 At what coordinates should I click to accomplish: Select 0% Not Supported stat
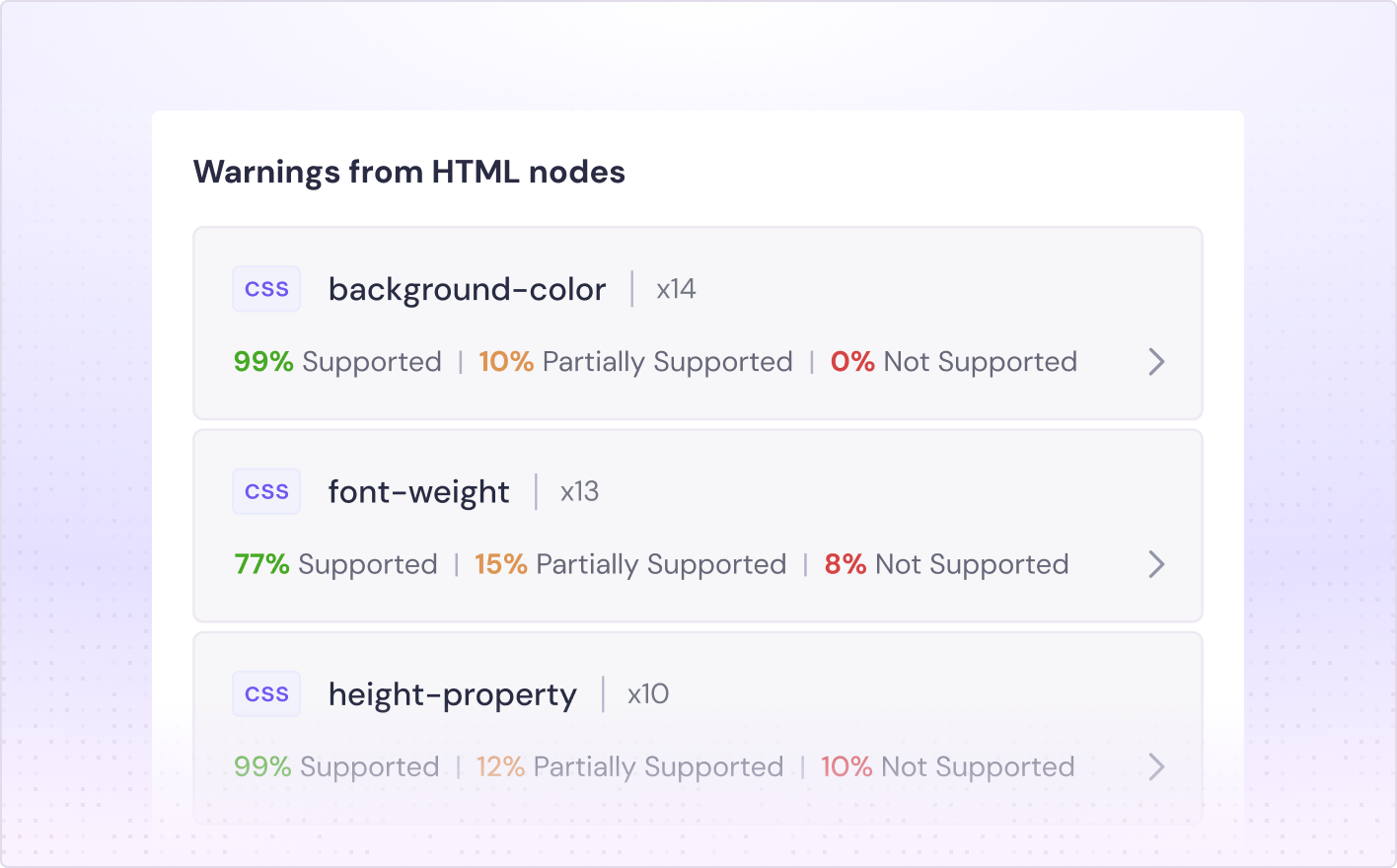(953, 362)
